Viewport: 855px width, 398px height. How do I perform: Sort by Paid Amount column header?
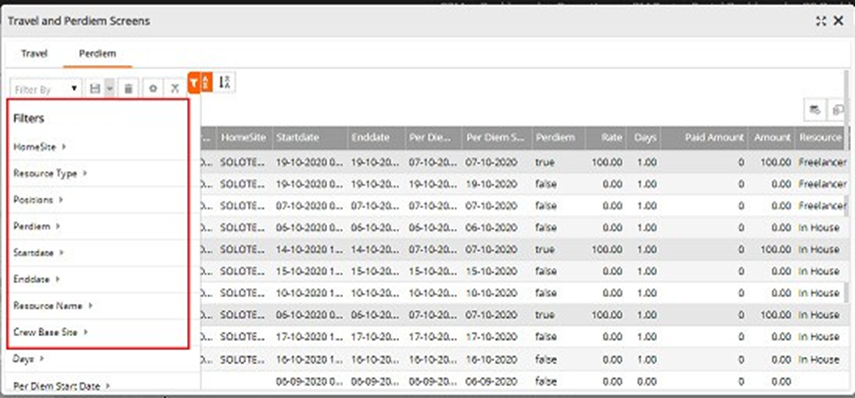tap(704, 138)
